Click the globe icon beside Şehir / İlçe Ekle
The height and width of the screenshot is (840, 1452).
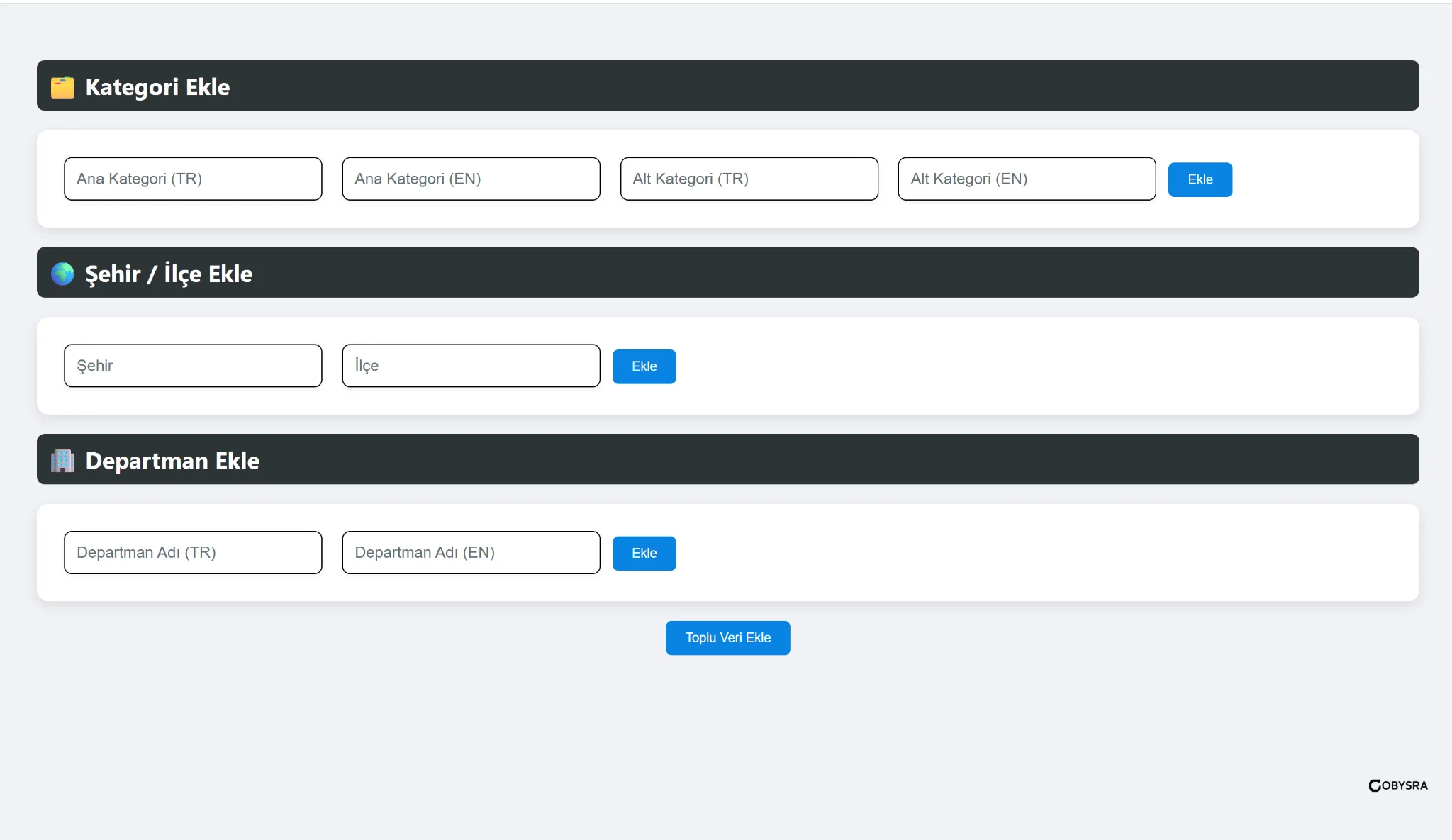click(x=62, y=274)
